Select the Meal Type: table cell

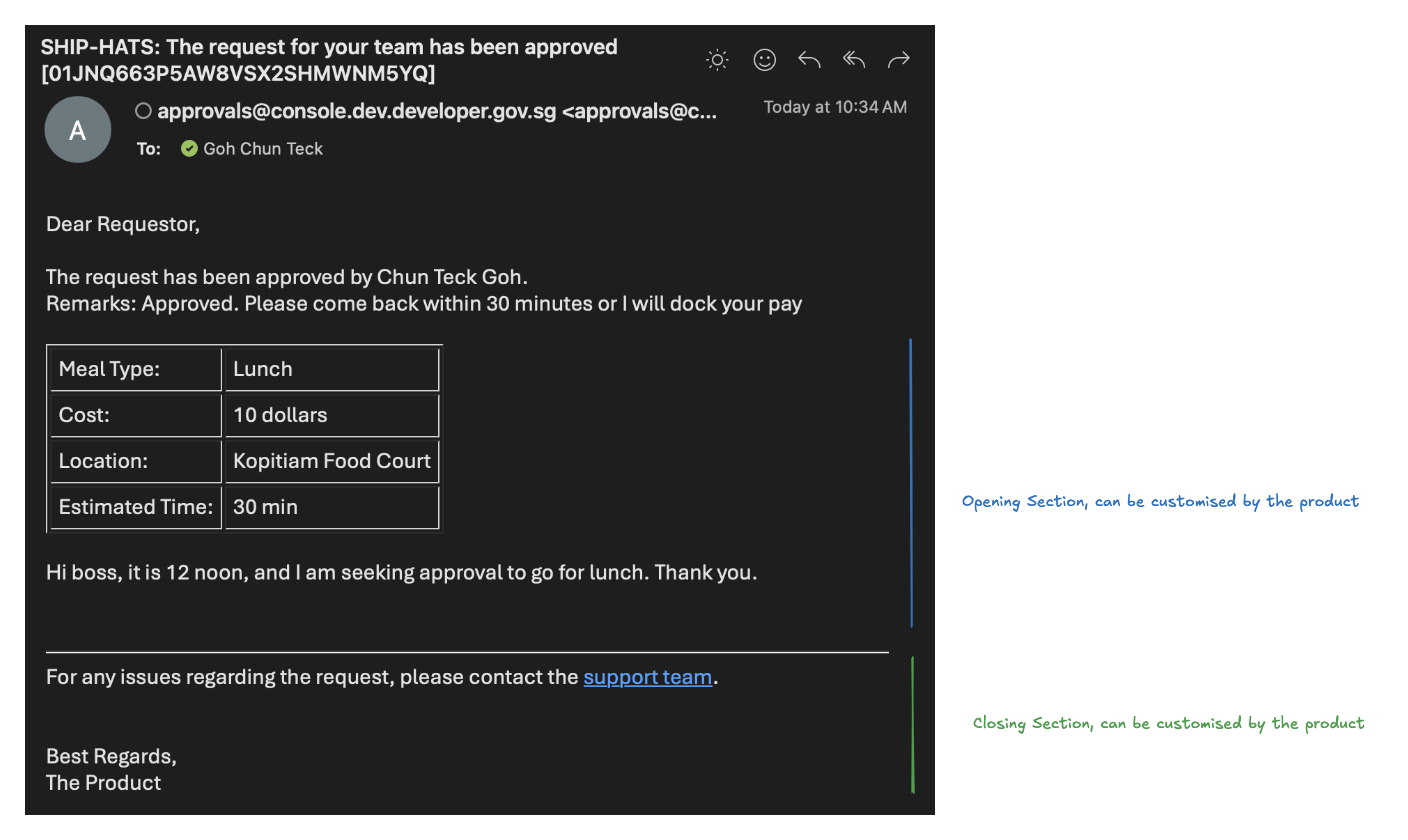(x=136, y=369)
